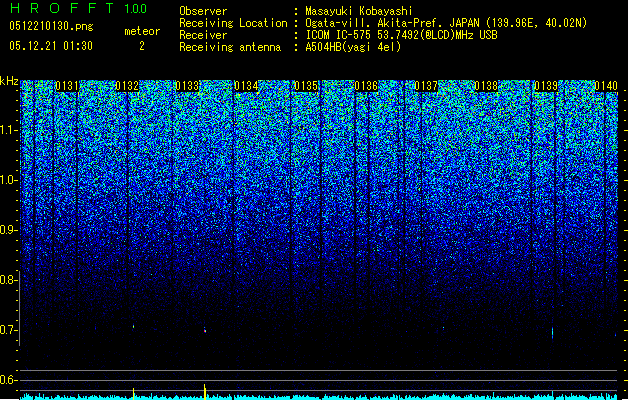Click the 0136 time marker
This screenshot has height=400, width=629.
coord(366,86)
